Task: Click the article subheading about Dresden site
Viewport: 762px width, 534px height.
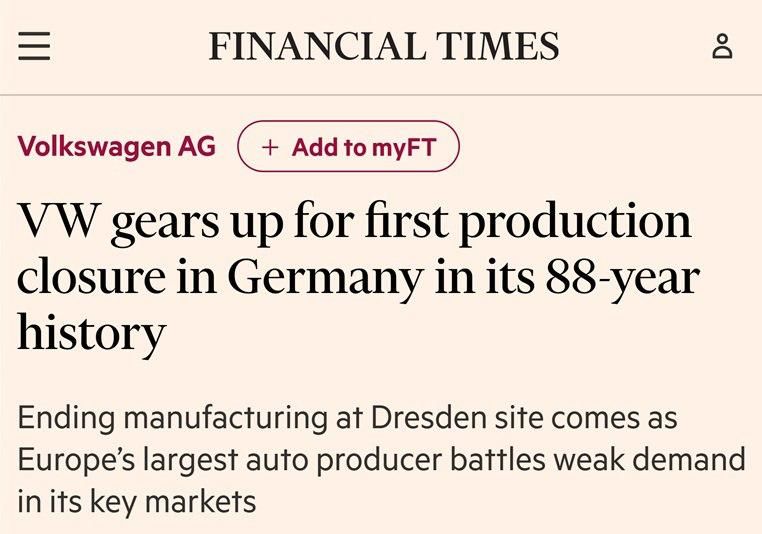Action: [380, 459]
